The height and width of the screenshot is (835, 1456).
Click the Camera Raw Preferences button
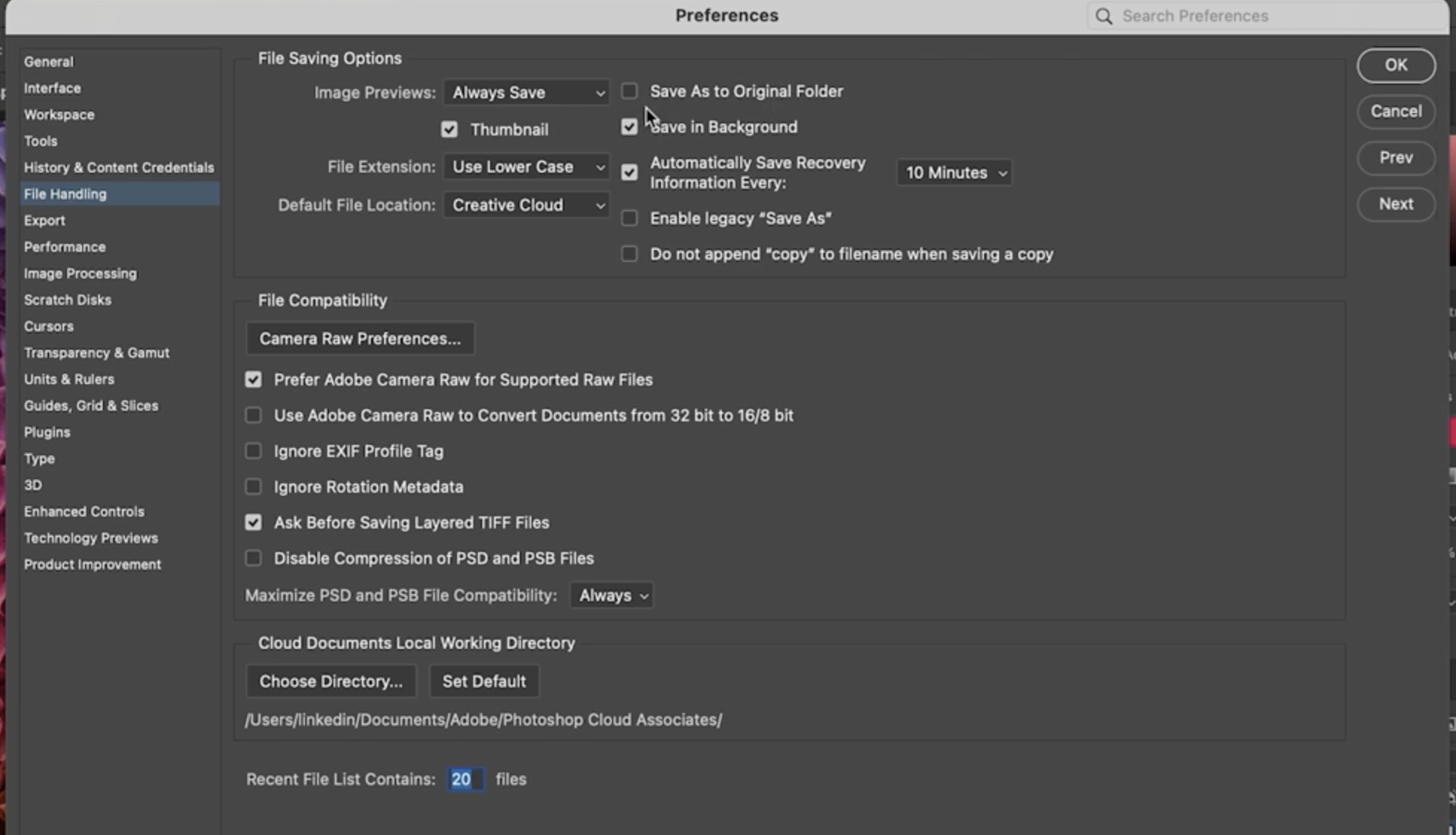point(360,339)
